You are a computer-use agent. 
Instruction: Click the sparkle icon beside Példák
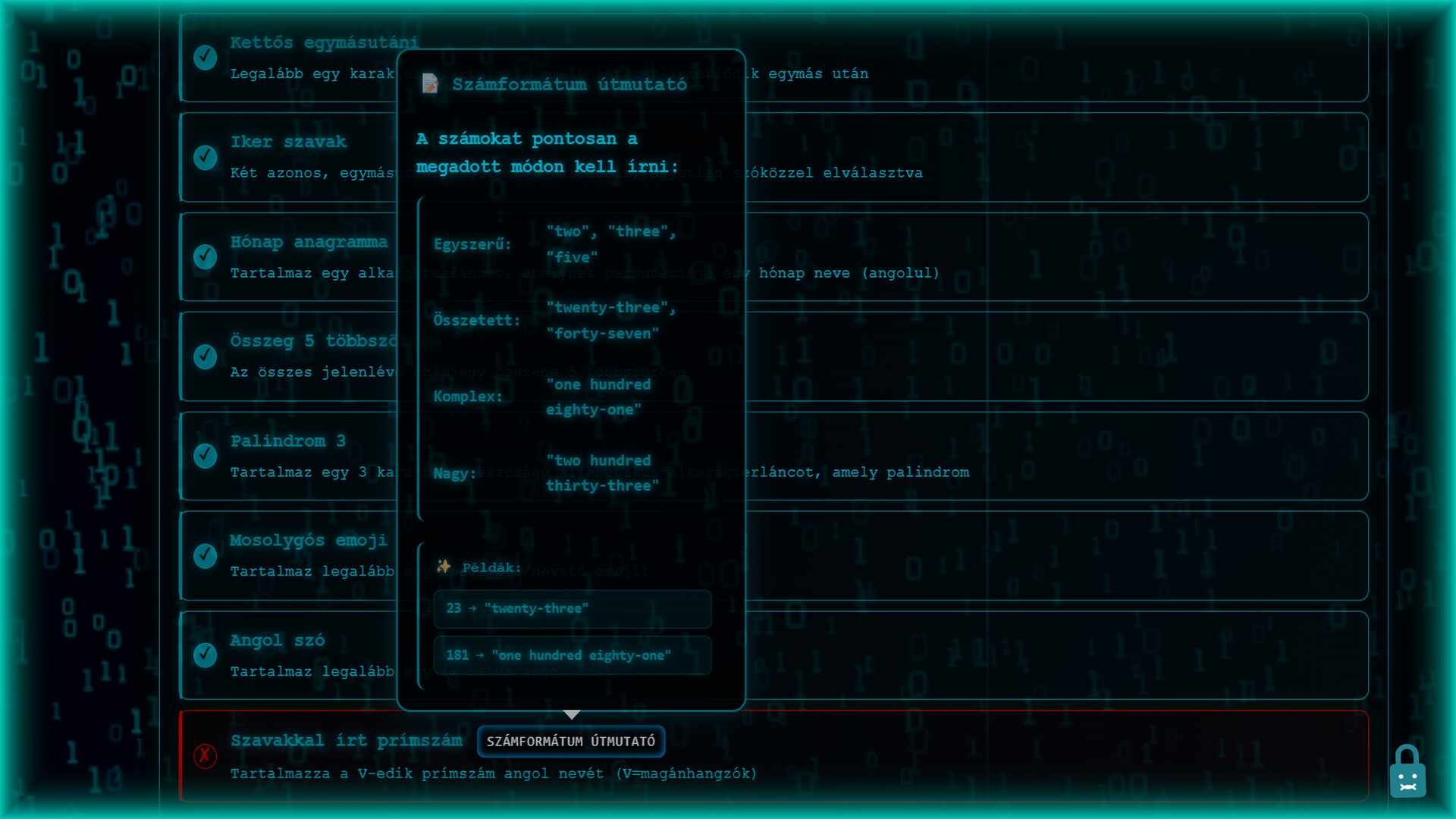pos(444,566)
